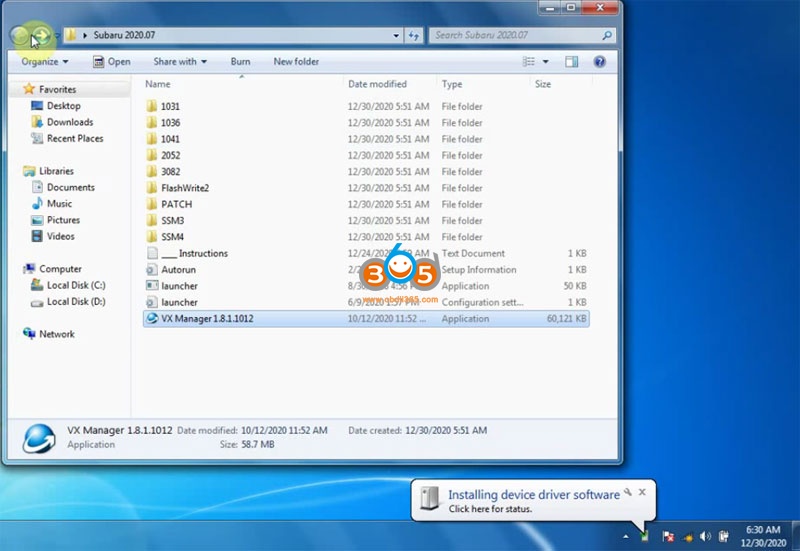Click Open in the toolbar
The height and width of the screenshot is (551, 800).
coord(112,62)
